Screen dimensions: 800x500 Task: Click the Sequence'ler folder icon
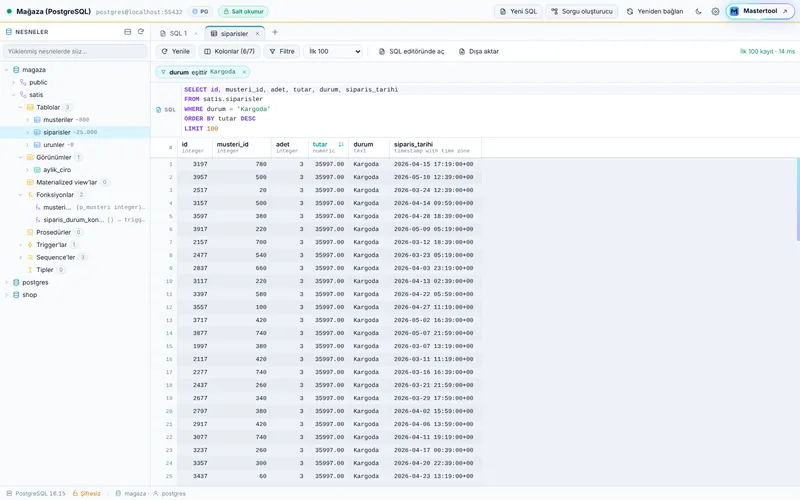pyautogui.click(x=30, y=257)
